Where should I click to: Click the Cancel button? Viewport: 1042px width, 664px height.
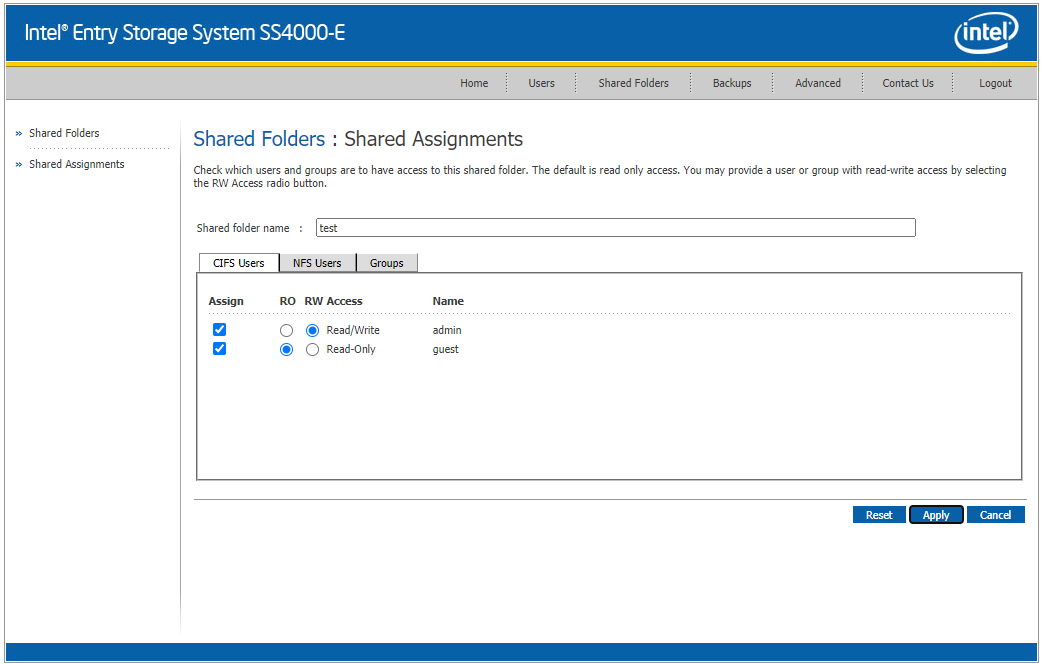pyautogui.click(x=995, y=515)
